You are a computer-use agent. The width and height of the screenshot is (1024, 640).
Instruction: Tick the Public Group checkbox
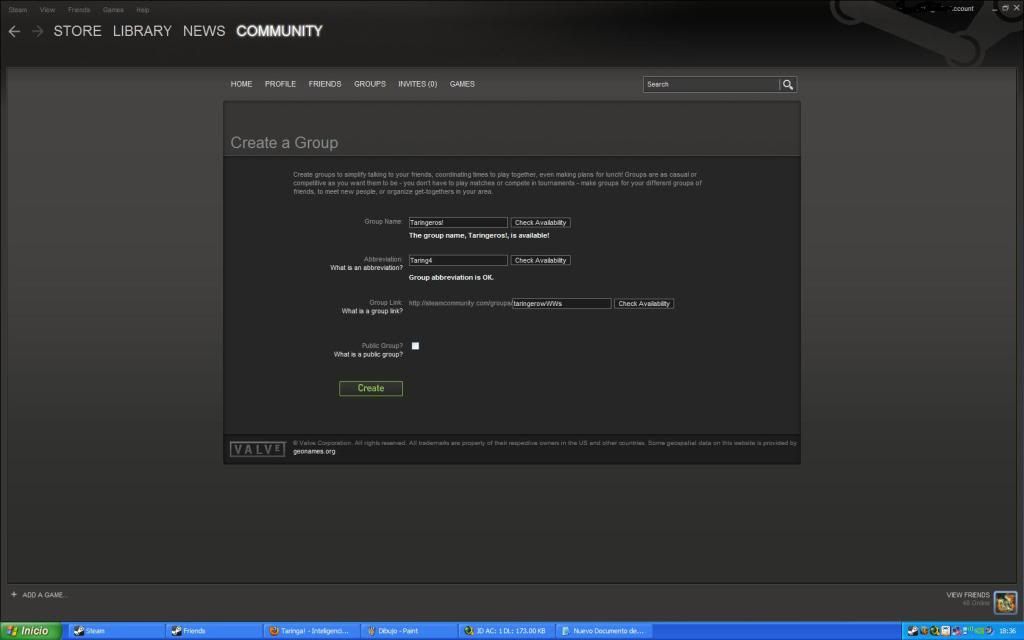point(415,345)
